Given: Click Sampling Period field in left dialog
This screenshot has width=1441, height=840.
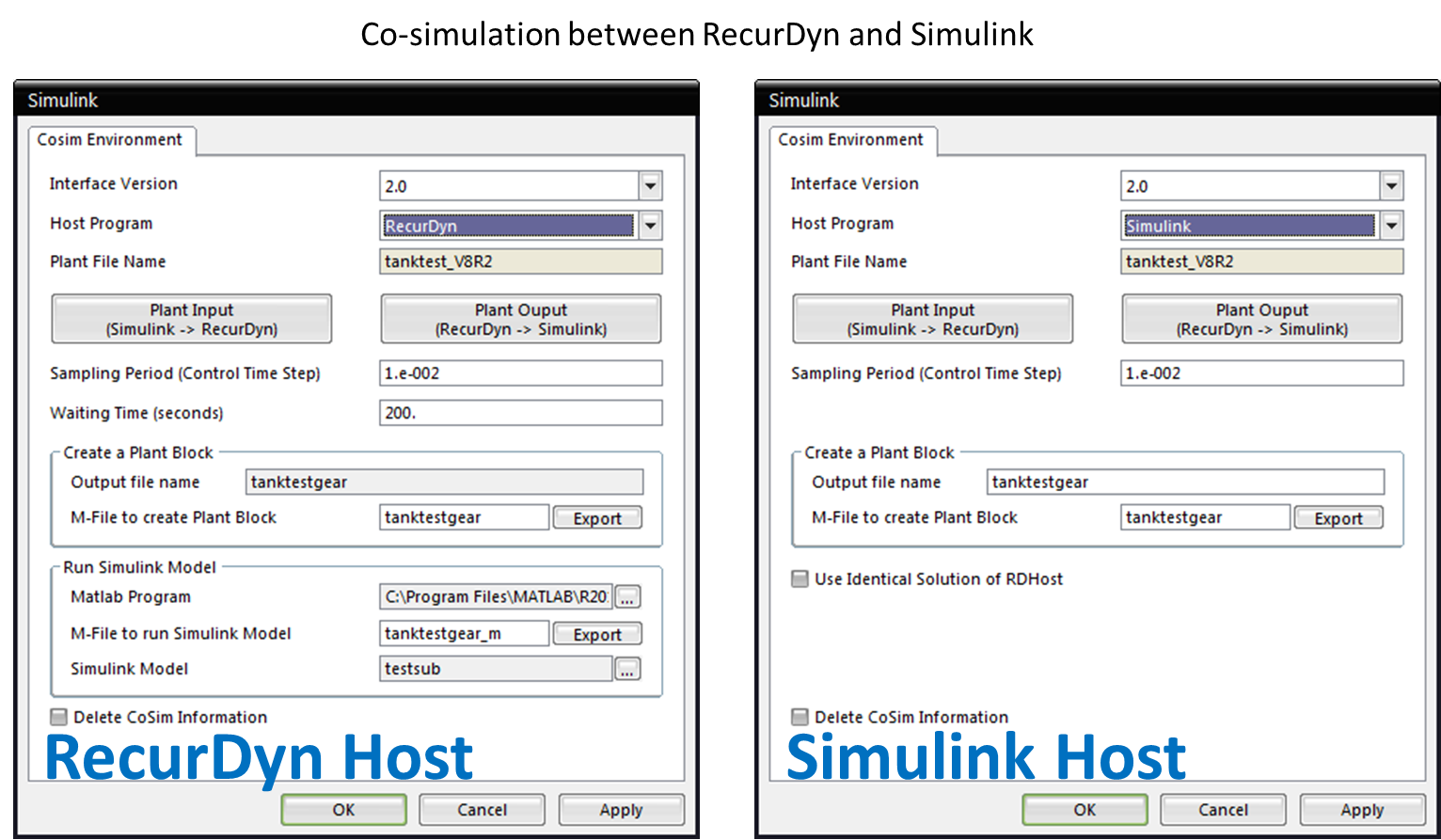Looking at the screenshot, I should click(521, 373).
